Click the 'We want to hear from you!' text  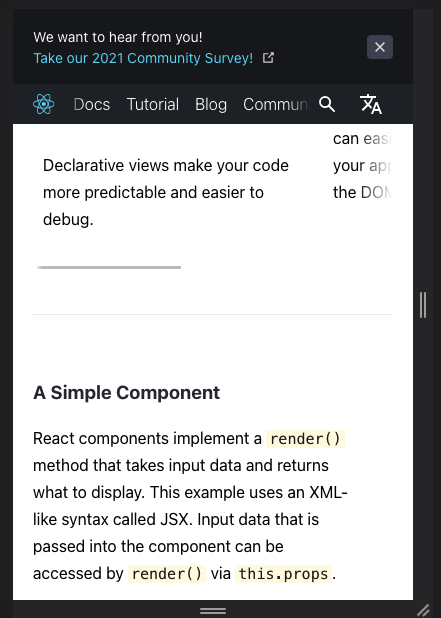[x=118, y=37]
